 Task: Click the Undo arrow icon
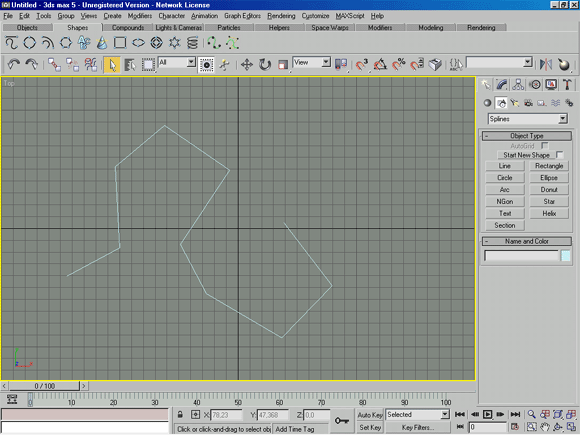point(14,64)
